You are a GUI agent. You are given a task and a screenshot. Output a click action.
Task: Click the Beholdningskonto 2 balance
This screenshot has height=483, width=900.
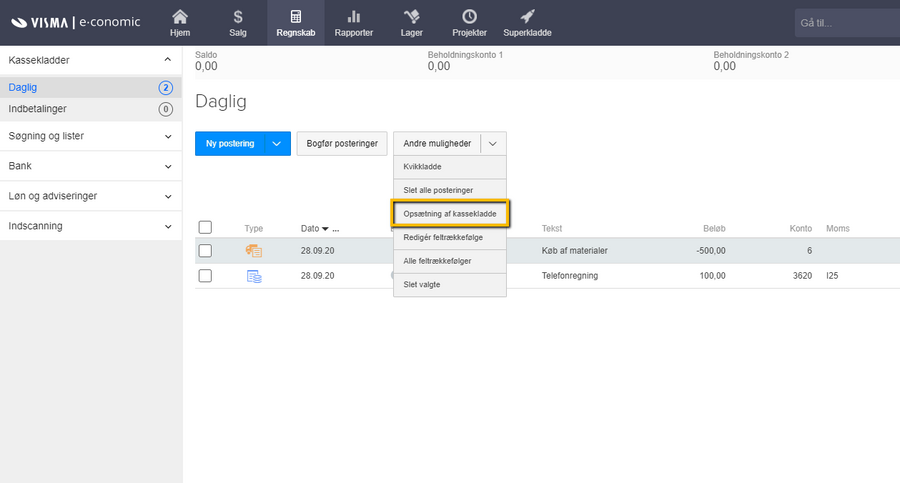pyautogui.click(x=725, y=66)
